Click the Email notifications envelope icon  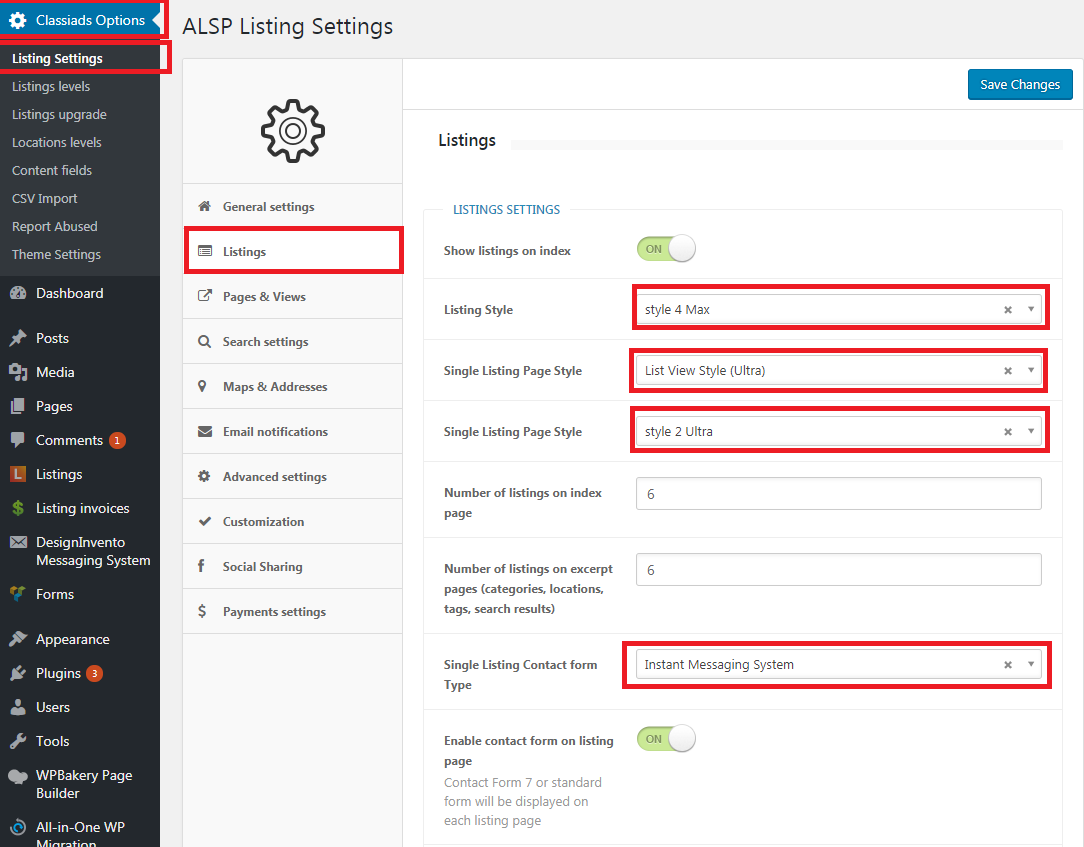tap(205, 431)
